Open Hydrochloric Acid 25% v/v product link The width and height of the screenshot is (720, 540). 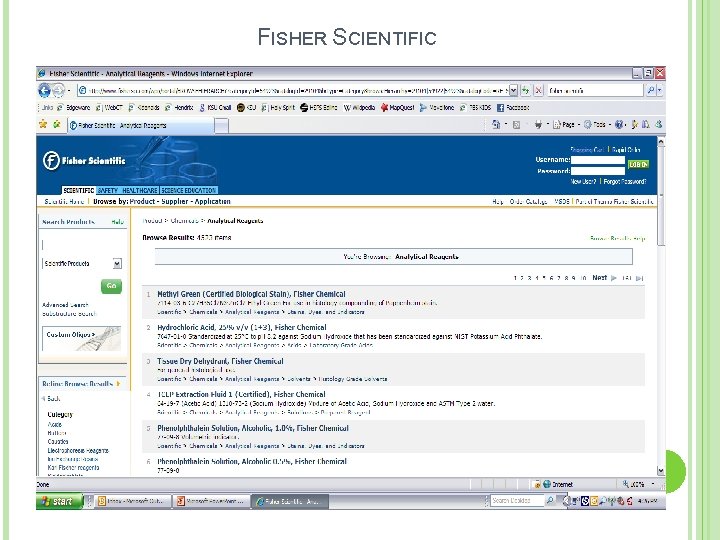tap(242, 327)
